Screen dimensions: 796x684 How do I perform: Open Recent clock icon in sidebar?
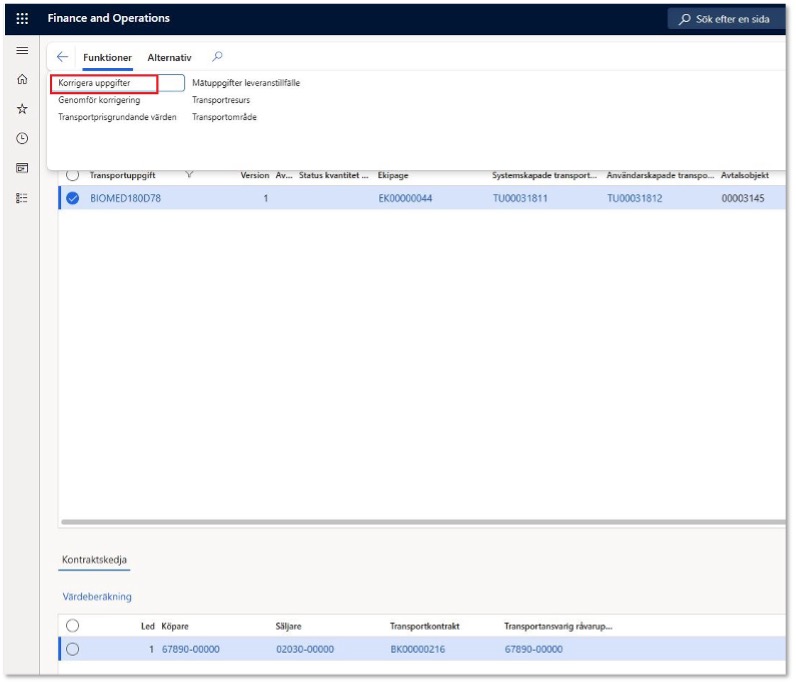coord(22,138)
